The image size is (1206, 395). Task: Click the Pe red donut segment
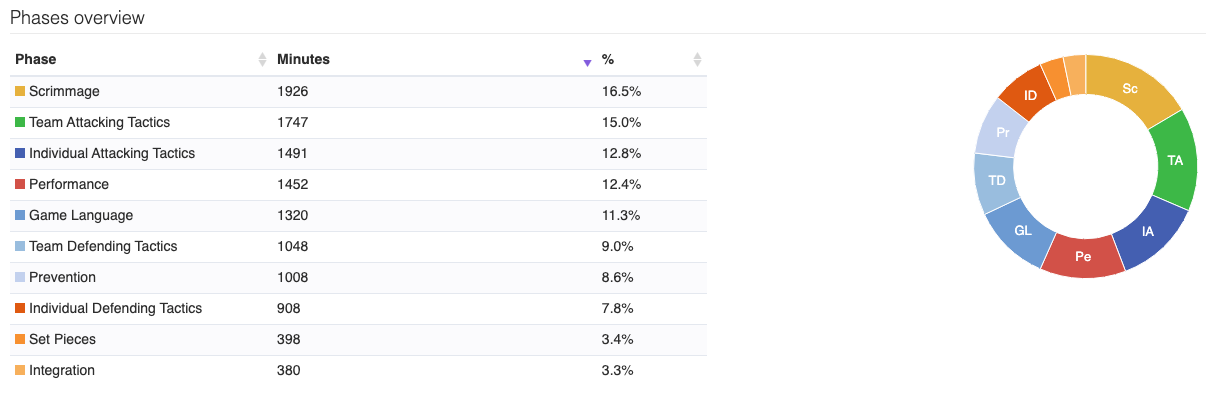[x=1083, y=256]
